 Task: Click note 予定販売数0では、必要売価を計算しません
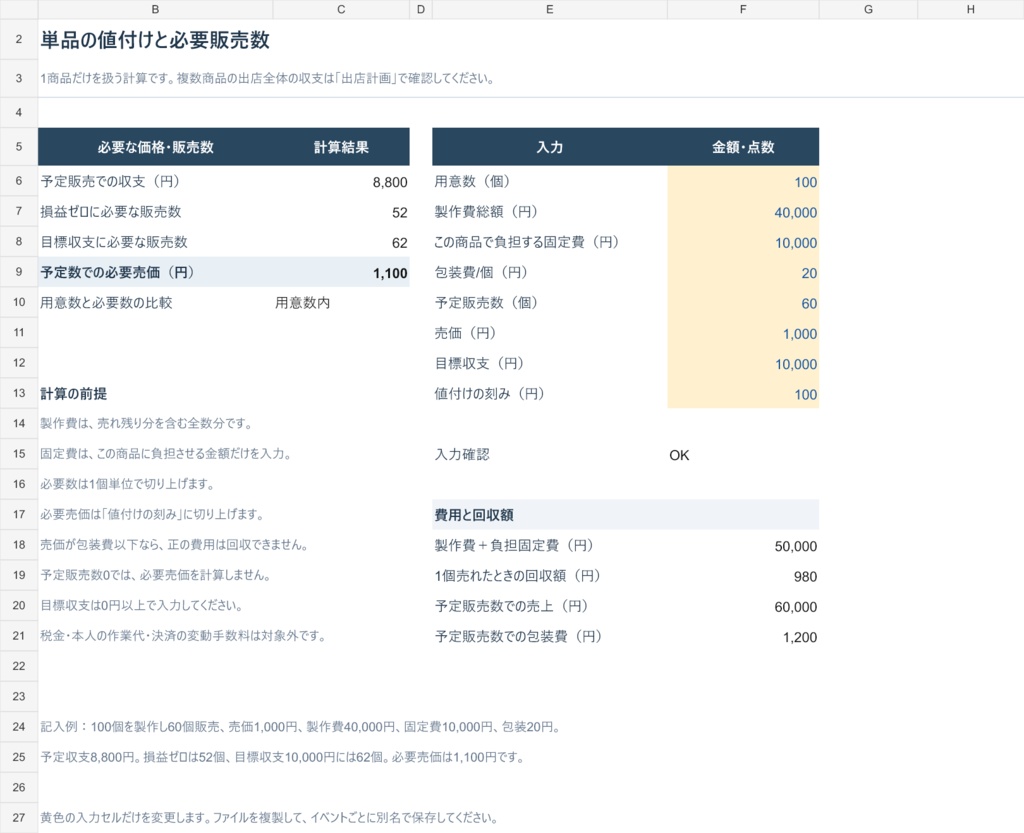pos(155,575)
